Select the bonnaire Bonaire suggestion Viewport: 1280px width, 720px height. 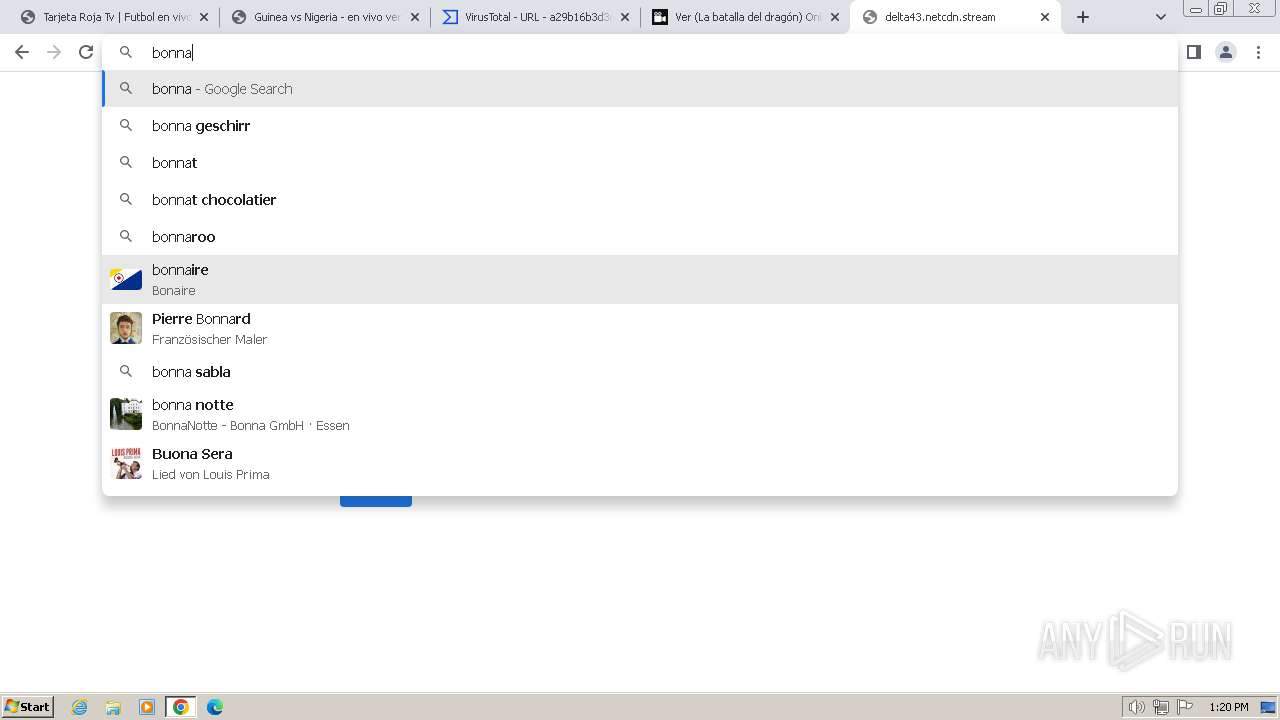[x=640, y=280]
